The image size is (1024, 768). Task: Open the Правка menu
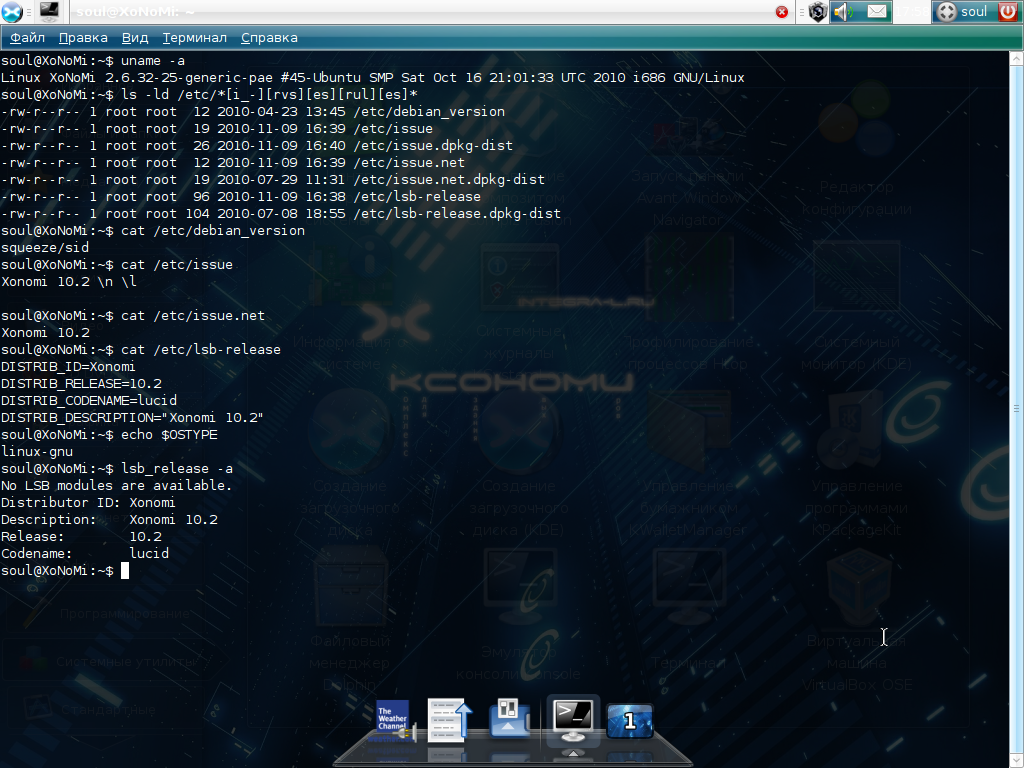tap(83, 38)
